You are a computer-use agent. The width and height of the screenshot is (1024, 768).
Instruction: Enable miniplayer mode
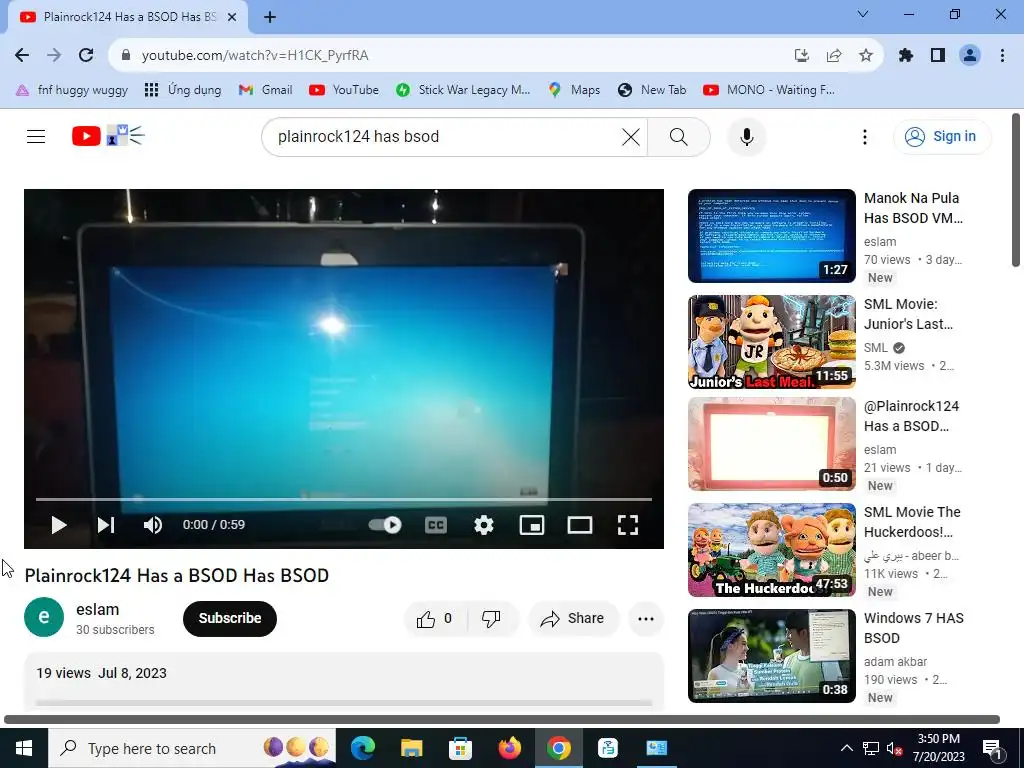(532, 525)
